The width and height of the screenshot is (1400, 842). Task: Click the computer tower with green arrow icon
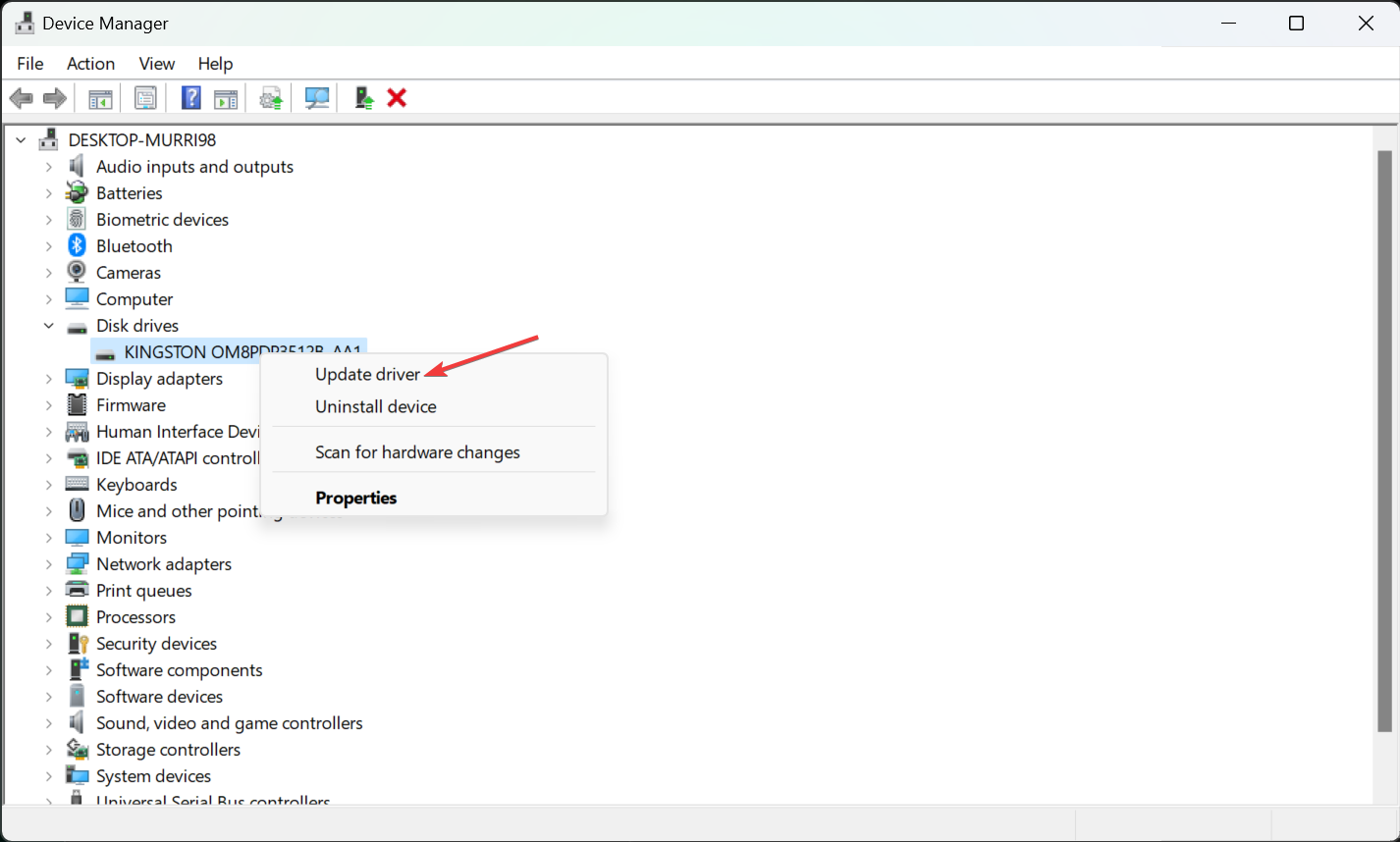coord(363,98)
